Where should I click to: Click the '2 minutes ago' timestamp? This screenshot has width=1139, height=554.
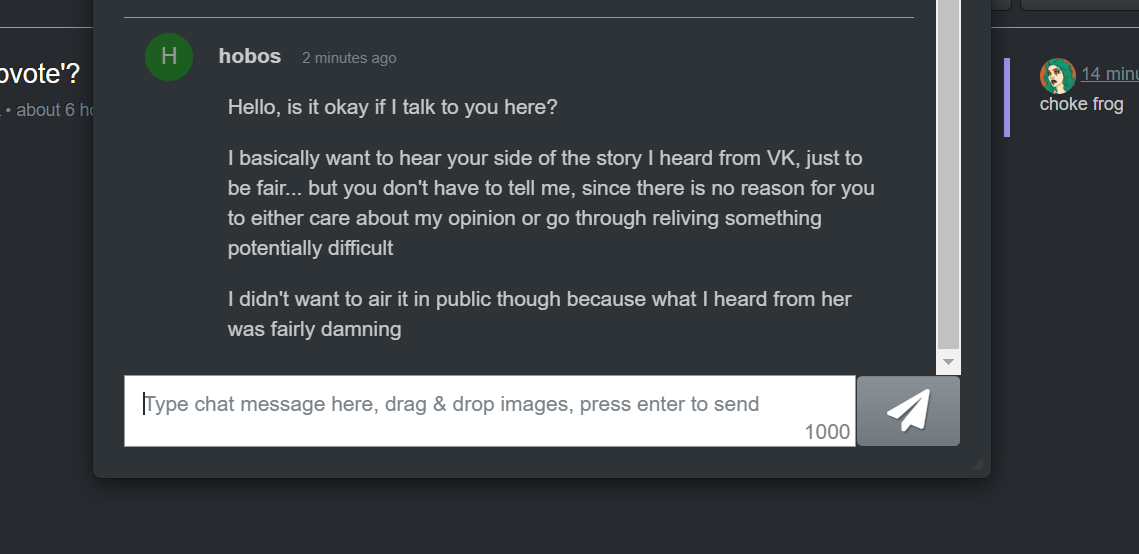coord(349,58)
